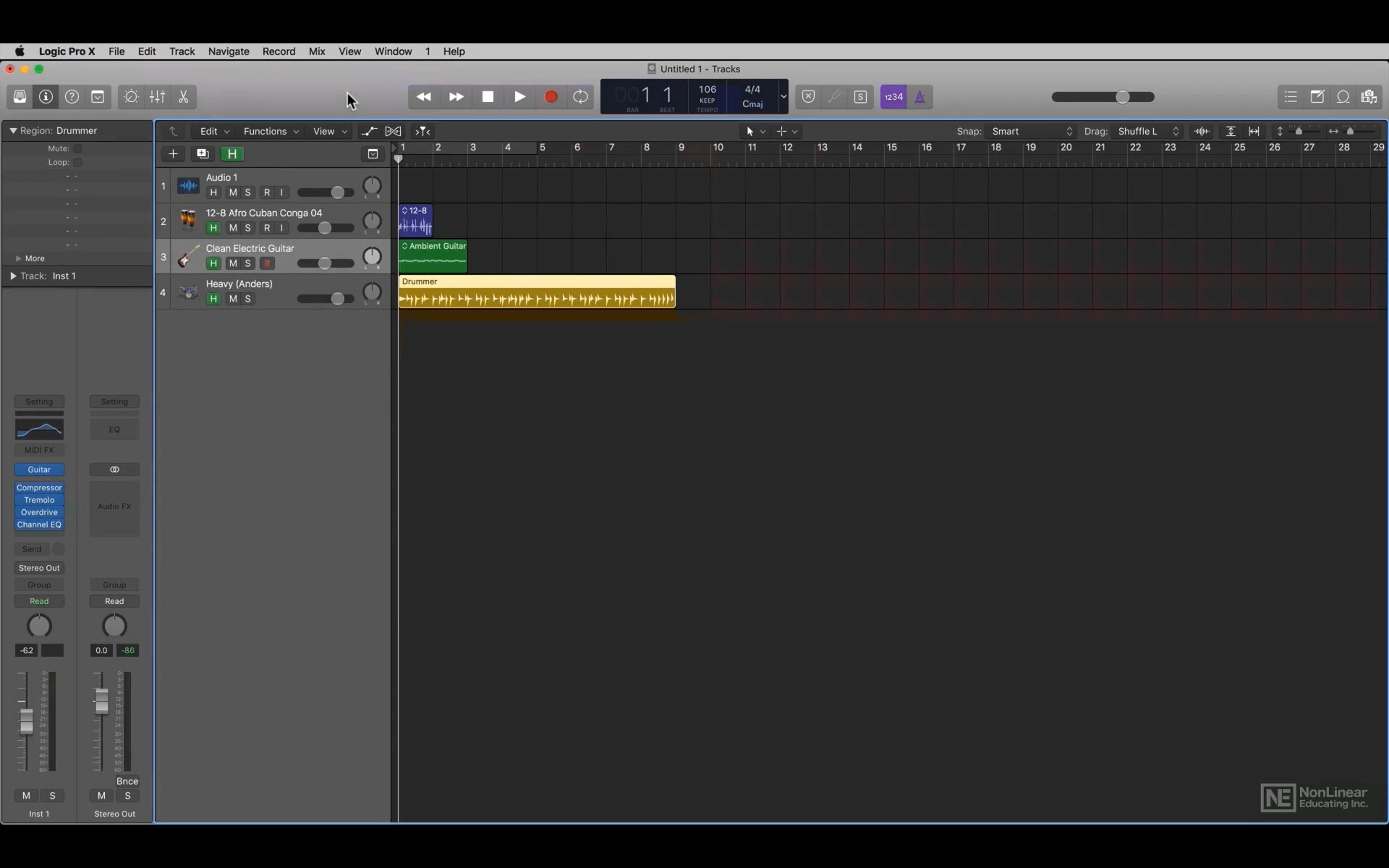
Task: Click the Catch Playhead button
Action: pyautogui.click(x=422, y=132)
